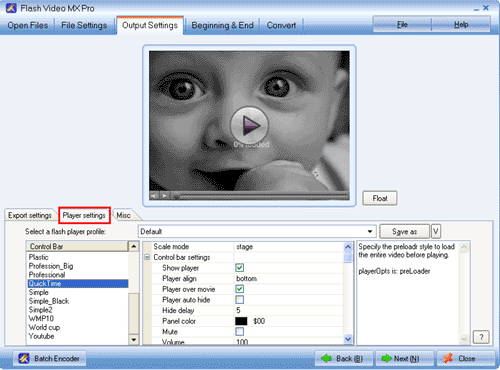Switch to Export settings sub-tab
This screenshot has width=500, height=370.
pos(30,215)
